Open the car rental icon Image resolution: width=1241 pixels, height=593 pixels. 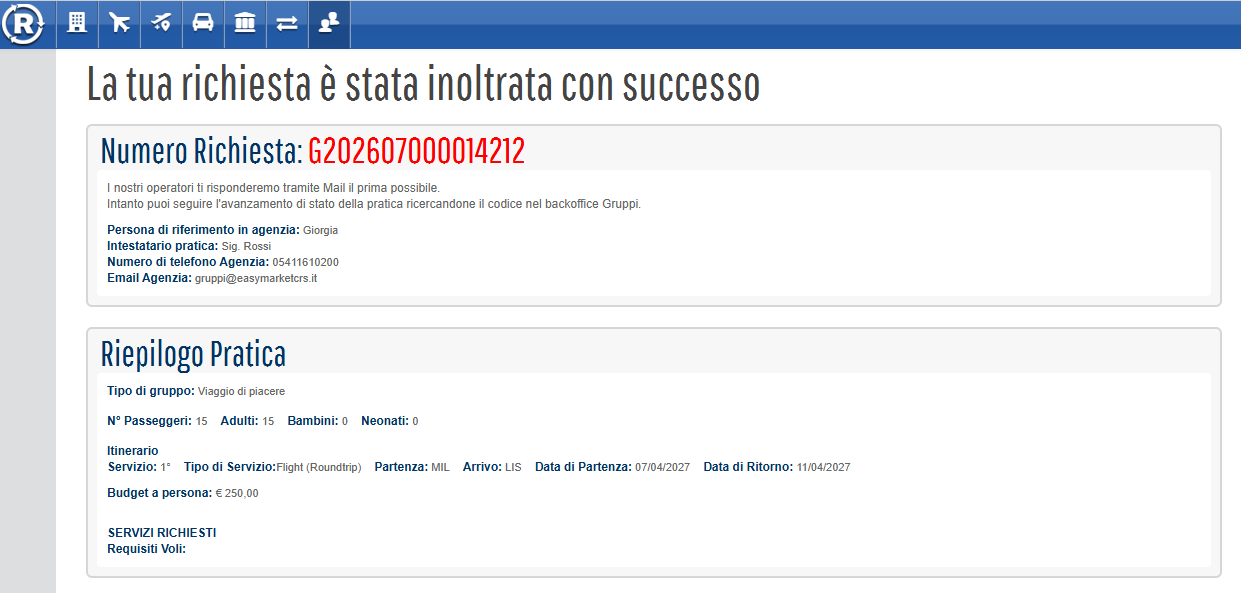(203, 24)
